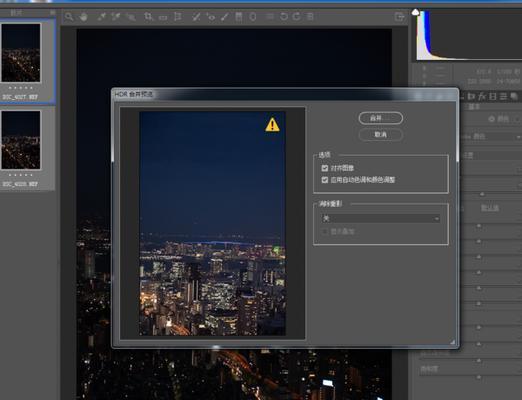This screenshot has height=400, width=522.
Task: Select the DSC_4027 thumbnail in filmstrip
Action: (x=21, y=53)
